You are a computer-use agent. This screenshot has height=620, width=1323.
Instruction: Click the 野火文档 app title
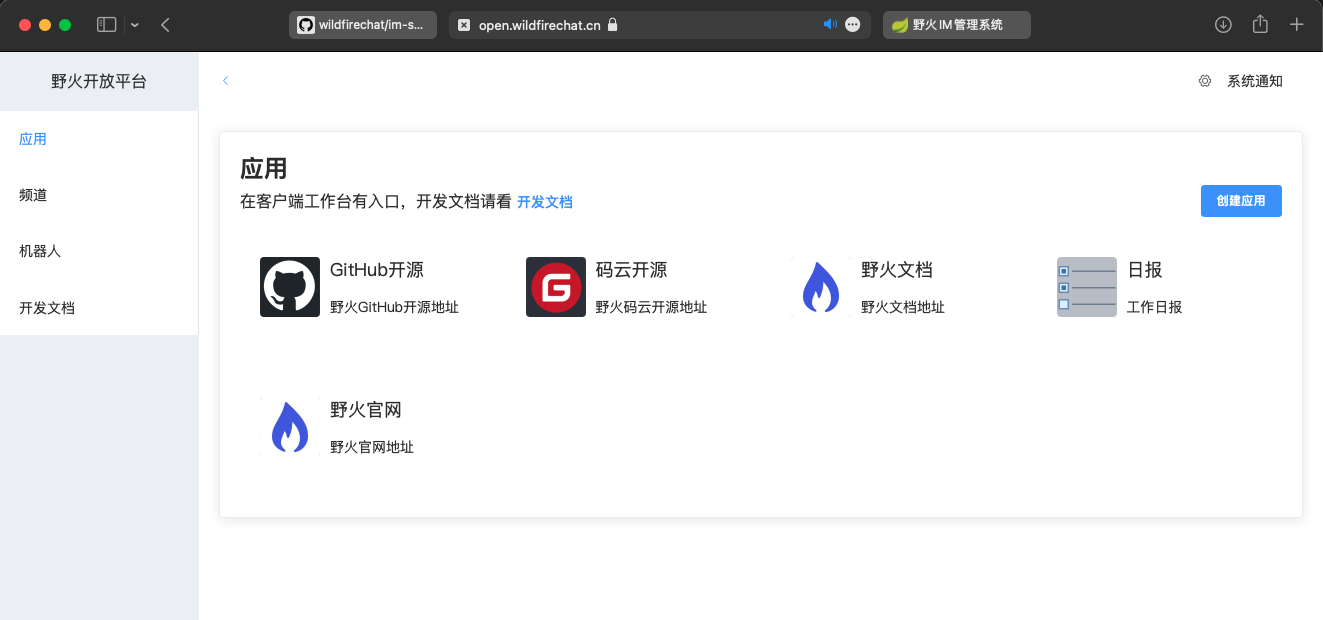(x=897, y=270)
